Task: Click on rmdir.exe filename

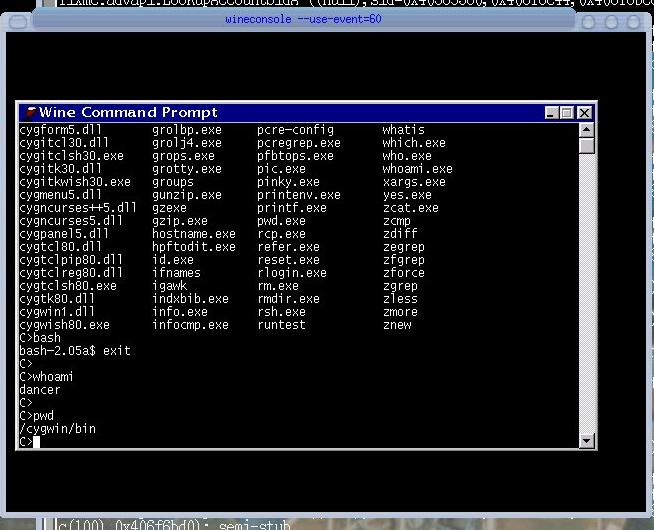Action: pos(288,299)
